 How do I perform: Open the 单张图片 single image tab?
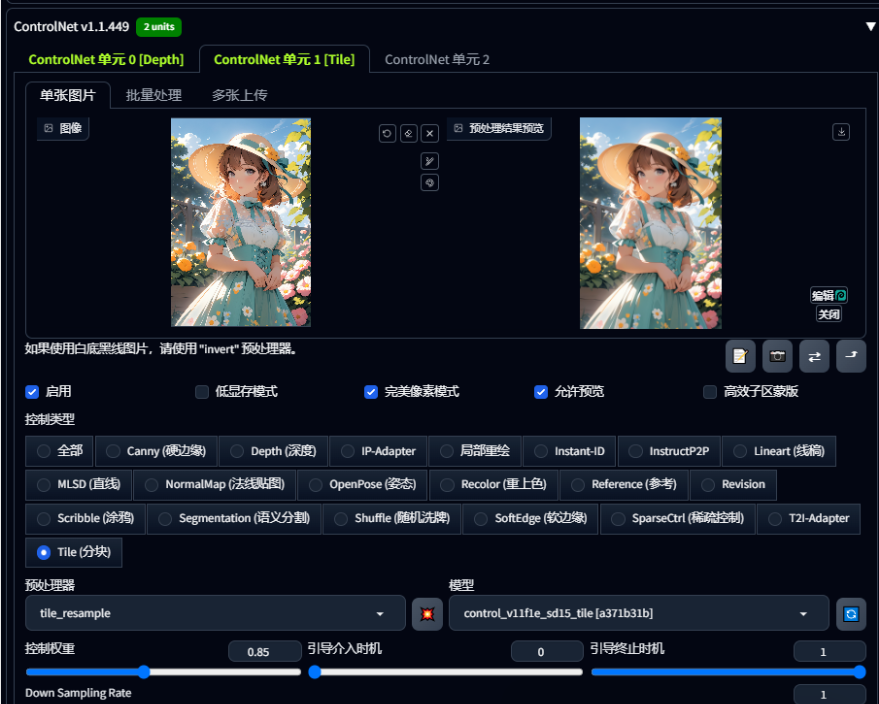coord(68,95)
